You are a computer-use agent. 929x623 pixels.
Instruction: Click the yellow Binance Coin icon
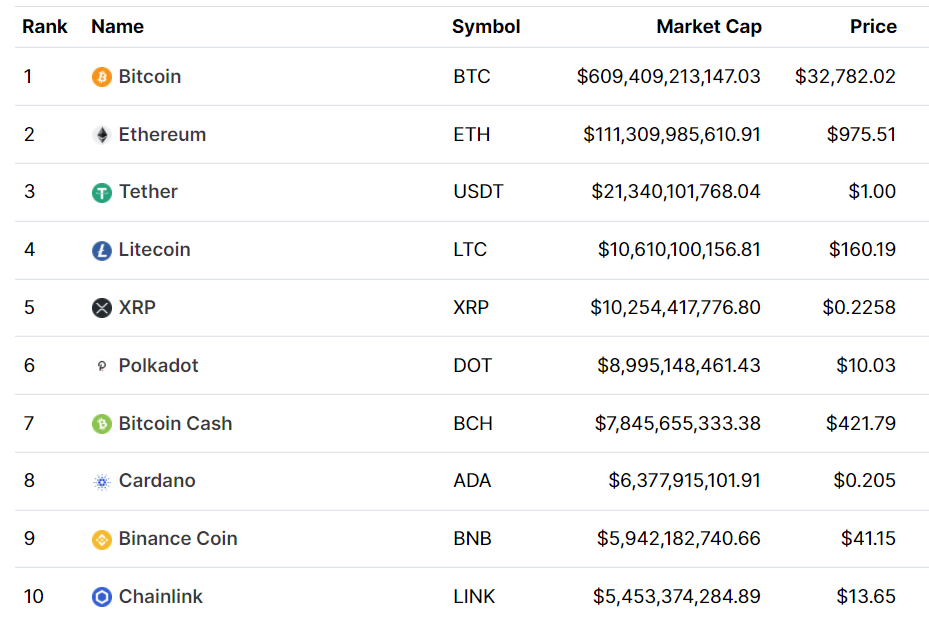point(101,540)
